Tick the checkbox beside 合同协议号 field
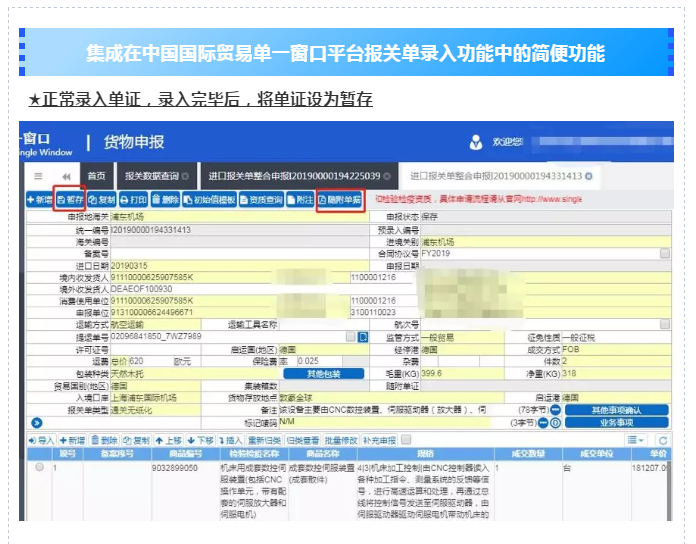Image resolution: width=696 pixels, height=544 pixels. pyautogui.click(x=664, y=254)
